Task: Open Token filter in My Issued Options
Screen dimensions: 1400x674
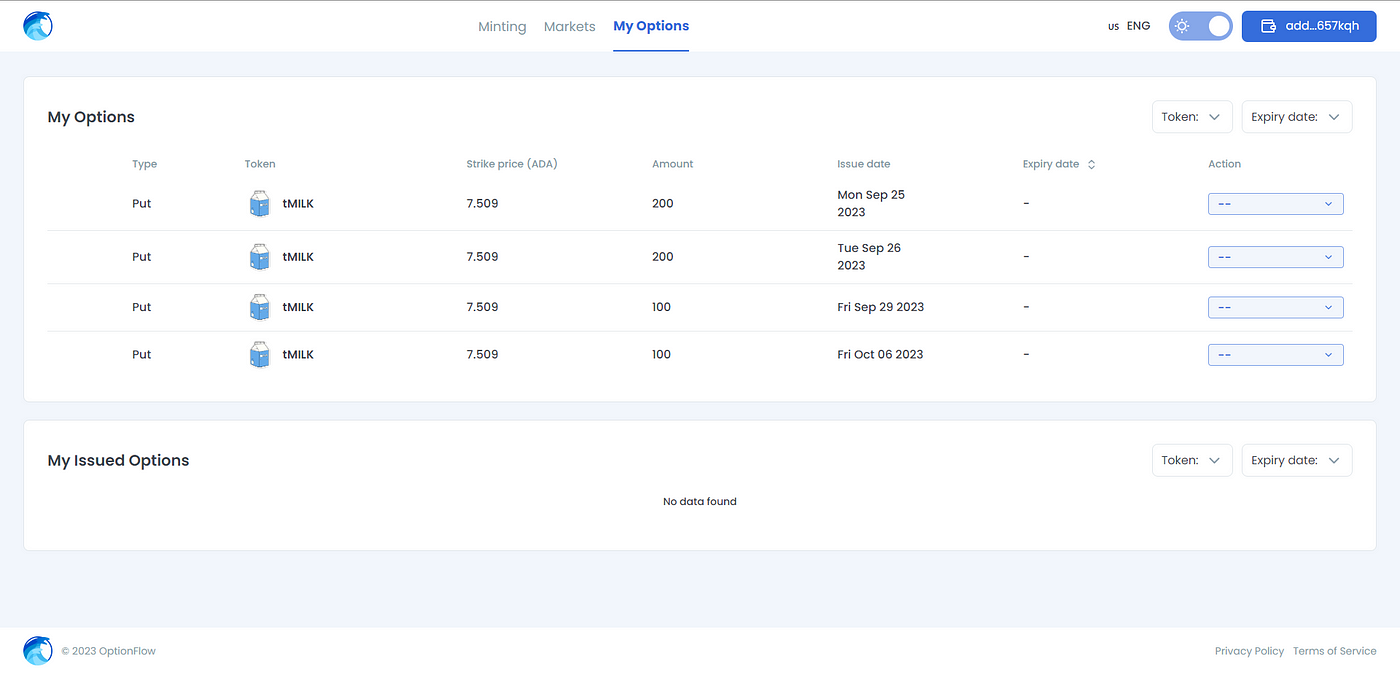Action: point(1192,460)
